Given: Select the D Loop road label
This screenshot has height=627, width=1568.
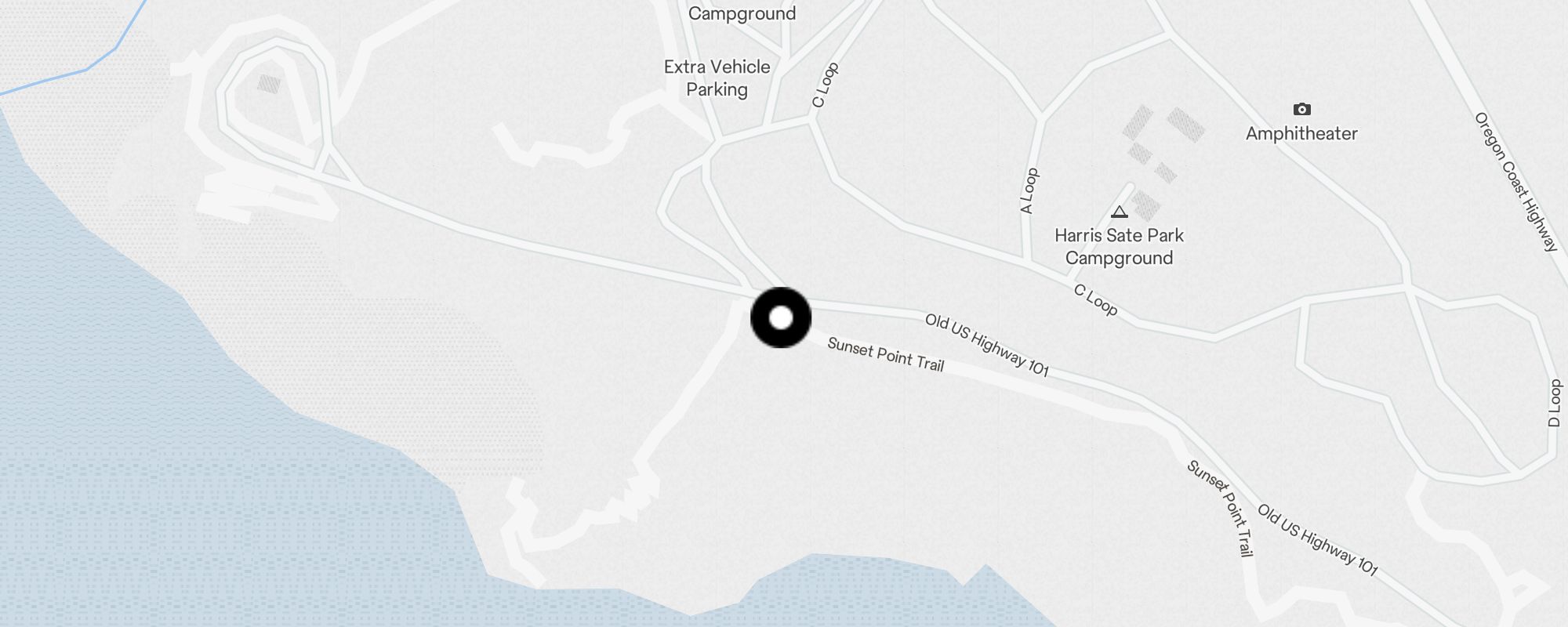Looking at the screenshot, I should [x=1554, y=403].
